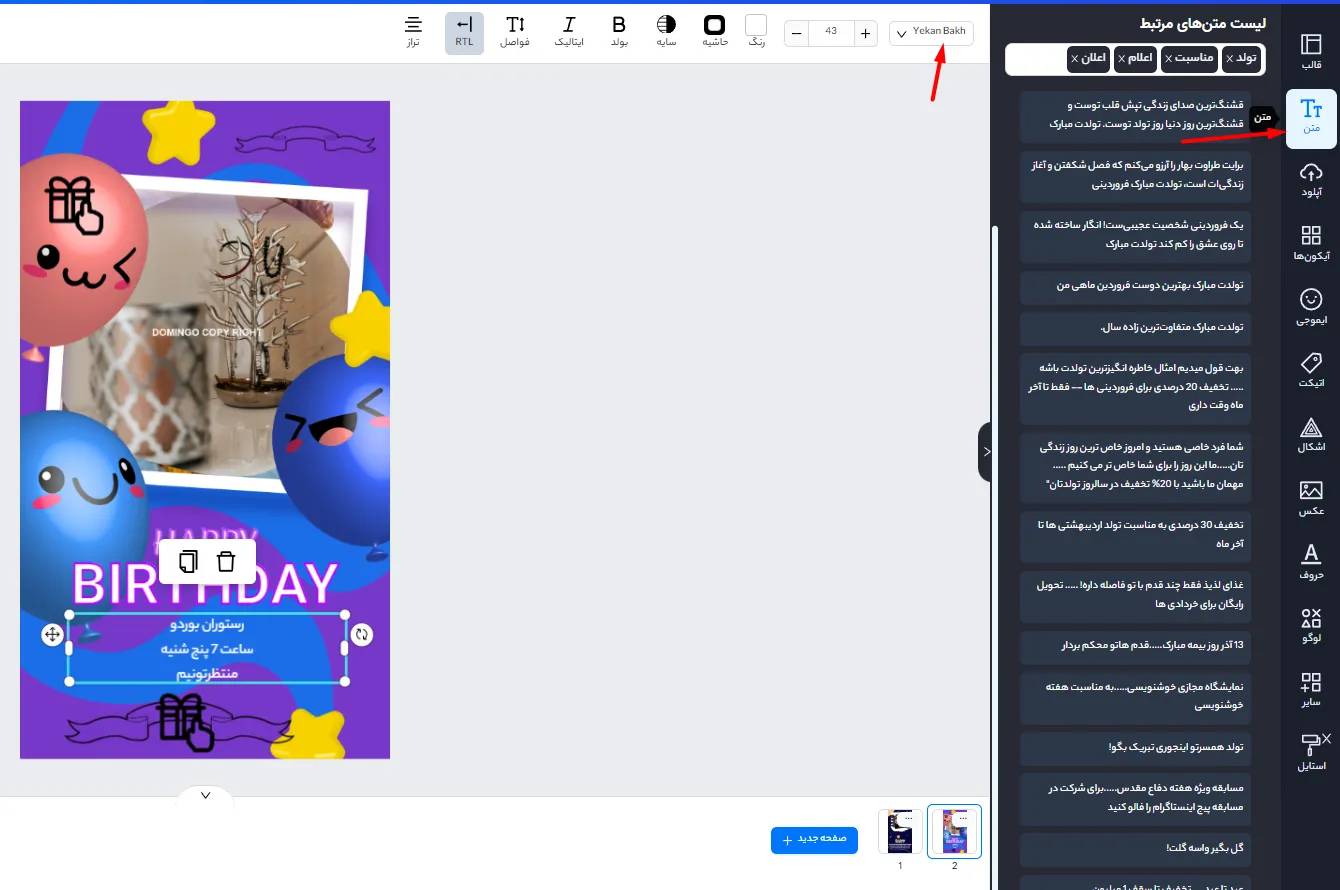Viewport: 1340px width, 890px height.
Task: Open the استایل (style) roller panel
Action: pyautogui.click(x=1310, y=753)
